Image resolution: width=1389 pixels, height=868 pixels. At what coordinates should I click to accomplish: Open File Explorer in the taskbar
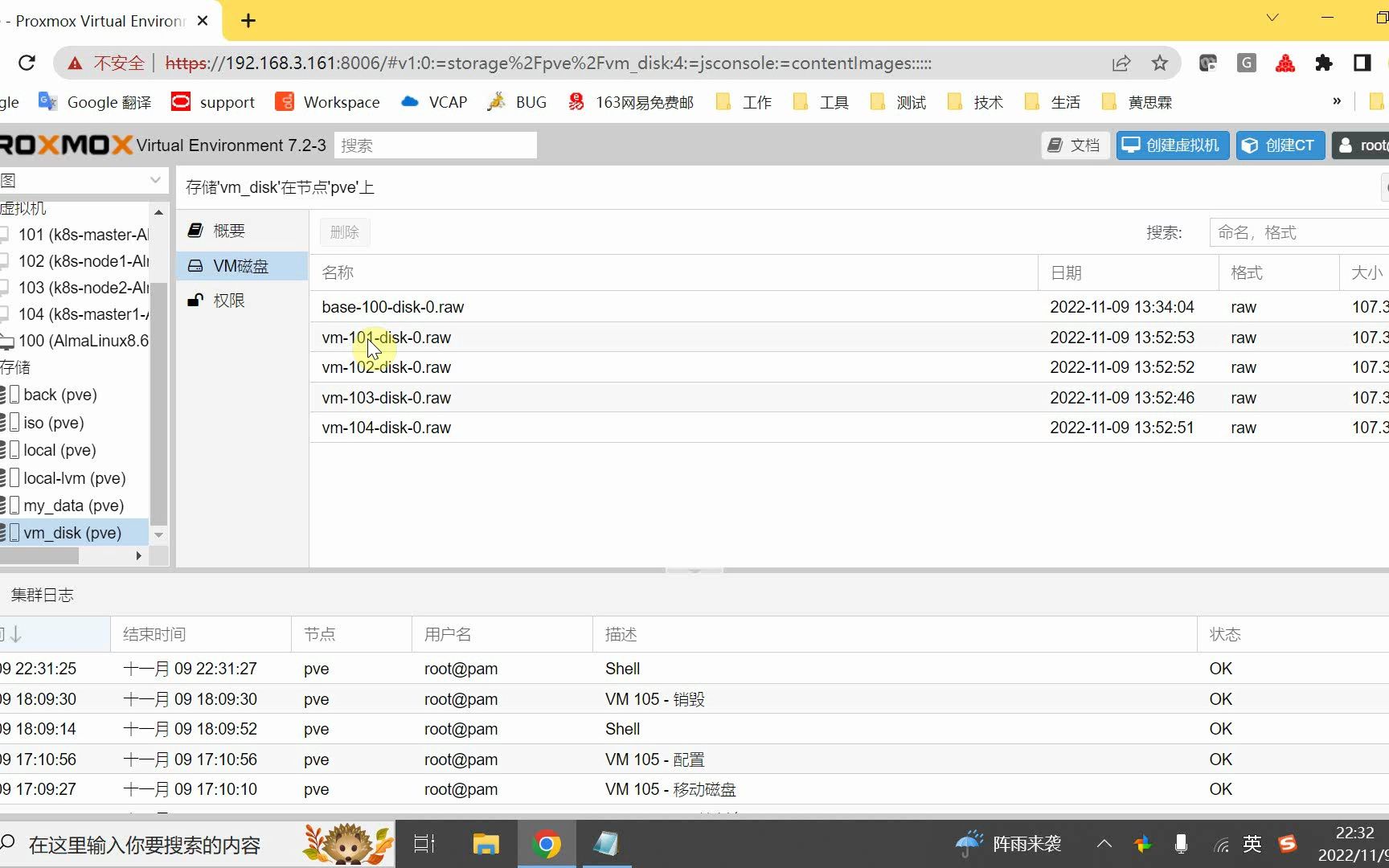(486, 845)
